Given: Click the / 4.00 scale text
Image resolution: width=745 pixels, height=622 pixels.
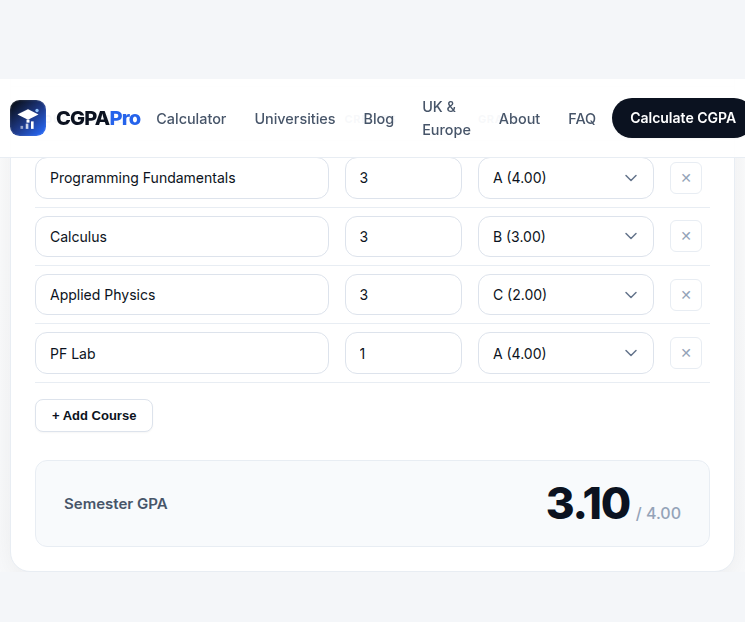Looking at the screenshot, I should pos(659,513).
